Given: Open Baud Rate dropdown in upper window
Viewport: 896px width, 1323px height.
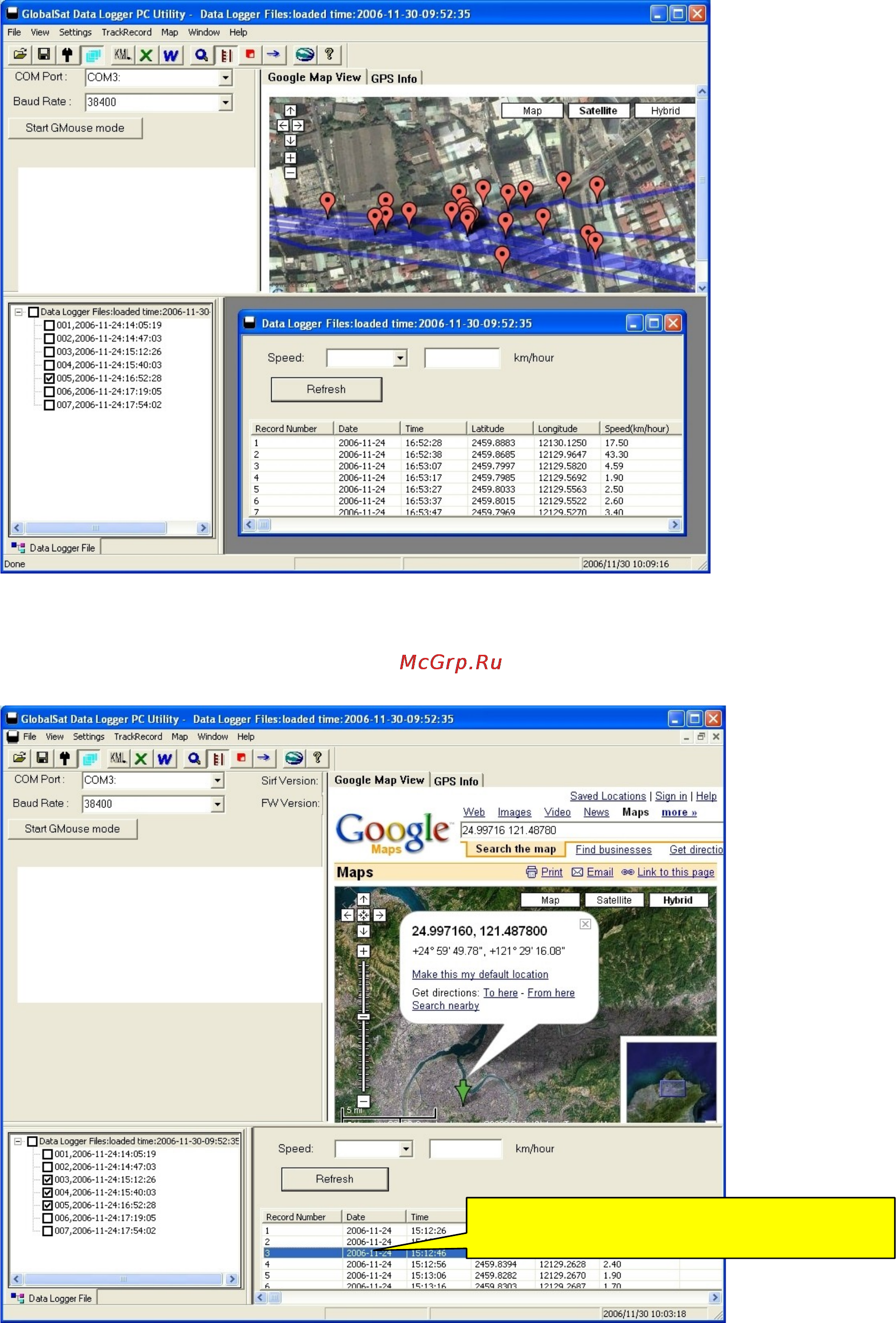Looking at the screenshot, I should tap(226, 102).
